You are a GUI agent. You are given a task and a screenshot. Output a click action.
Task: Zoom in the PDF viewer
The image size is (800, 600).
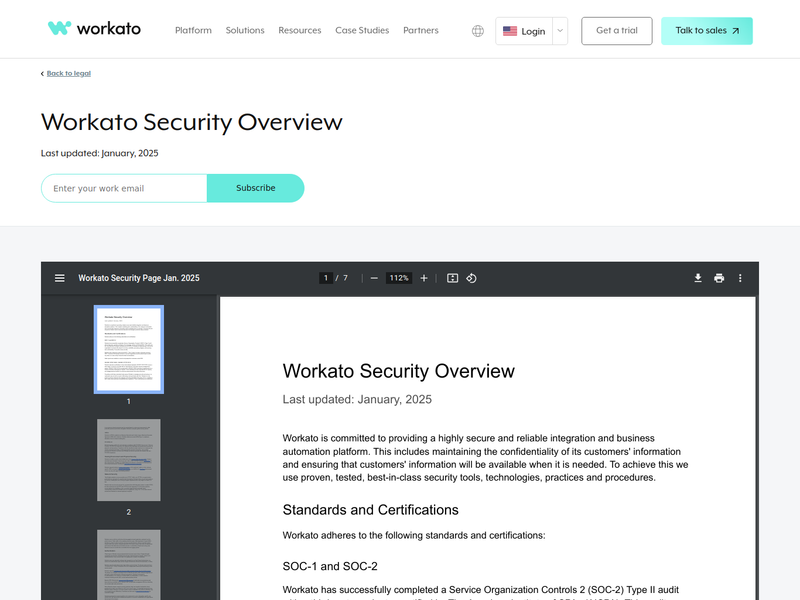pos(423,278)
